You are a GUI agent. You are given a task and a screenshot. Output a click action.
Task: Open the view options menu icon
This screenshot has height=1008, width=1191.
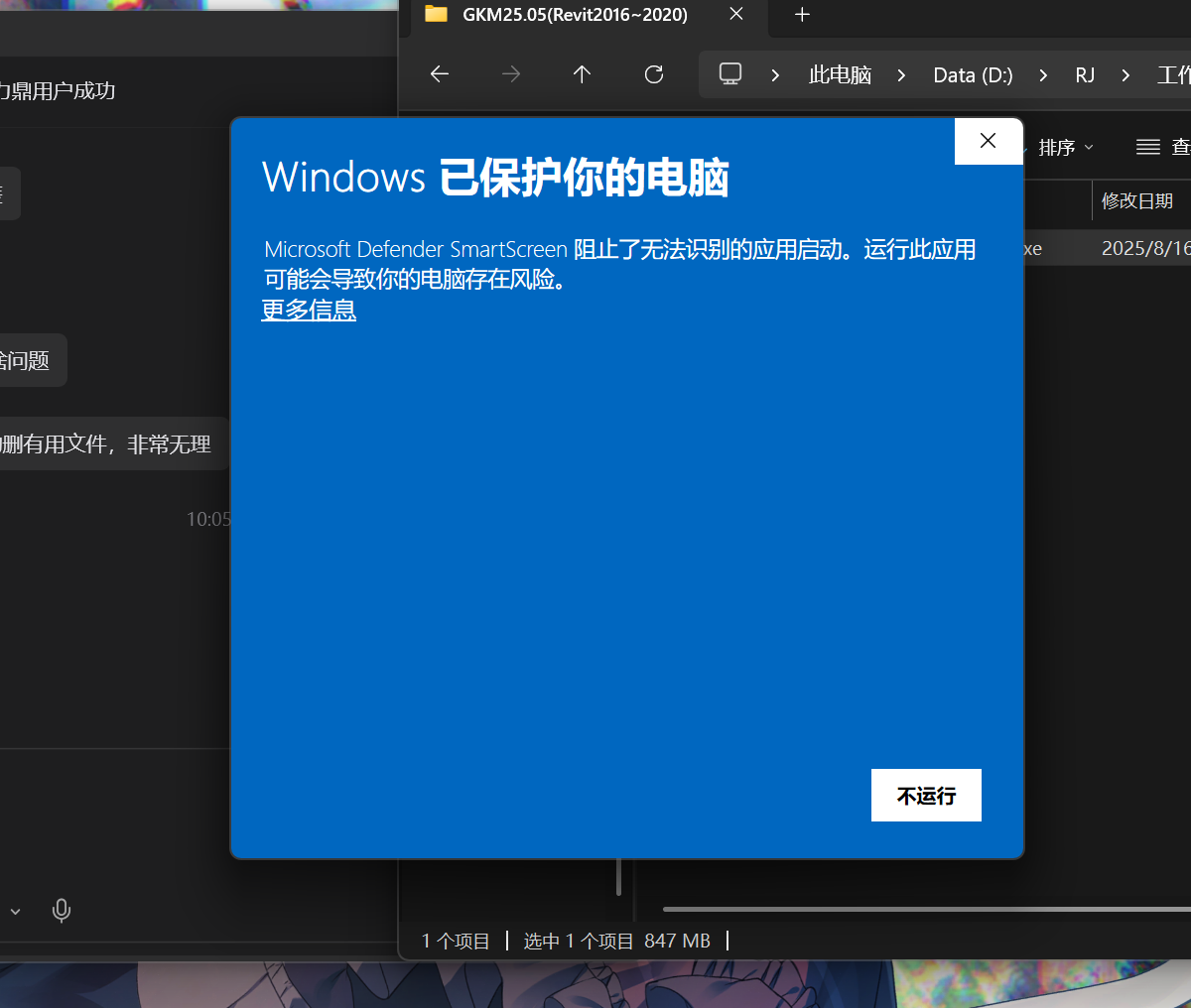tap(1148, 147)
